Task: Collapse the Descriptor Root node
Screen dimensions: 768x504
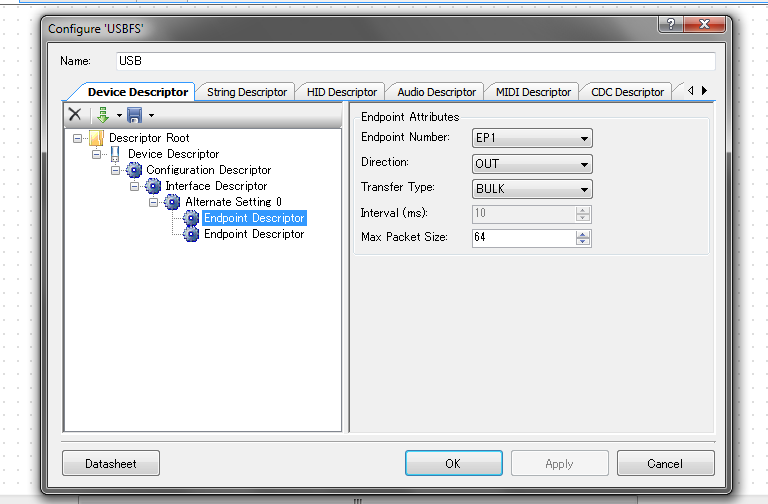Action: click(x=77, y=139)
